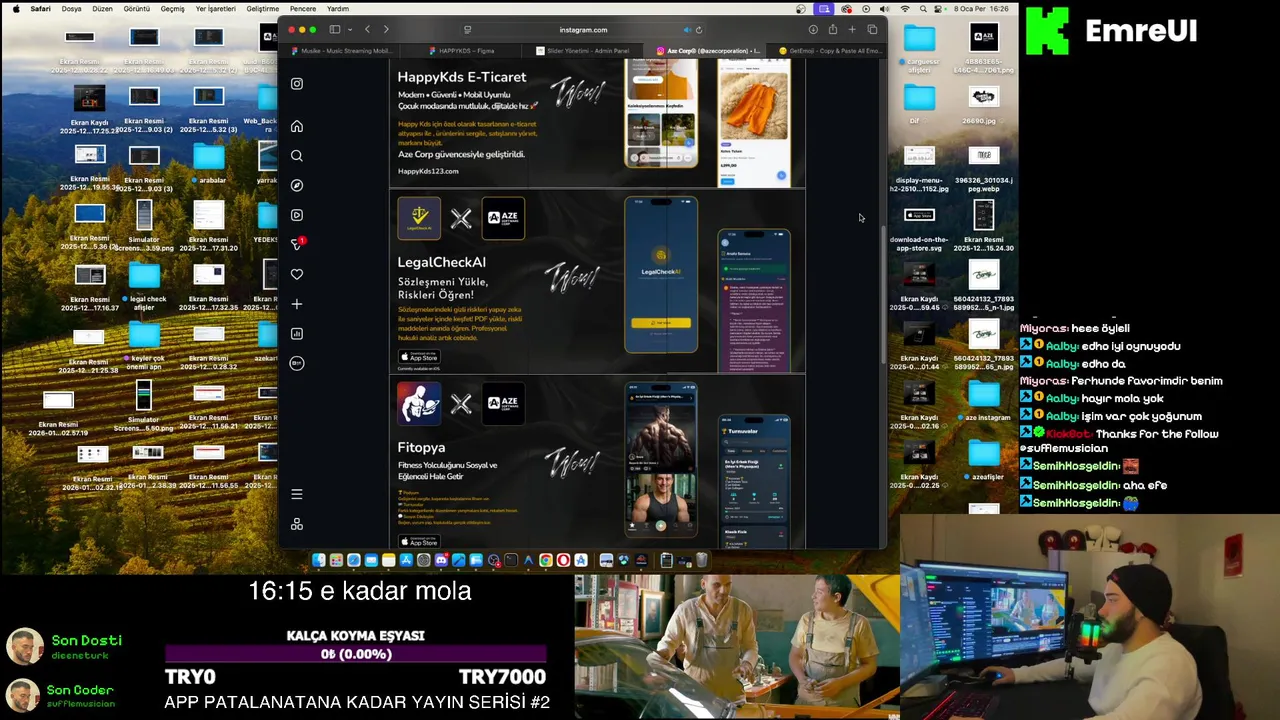Select the aze instagram desktop folder

click(x=984, y=400)
